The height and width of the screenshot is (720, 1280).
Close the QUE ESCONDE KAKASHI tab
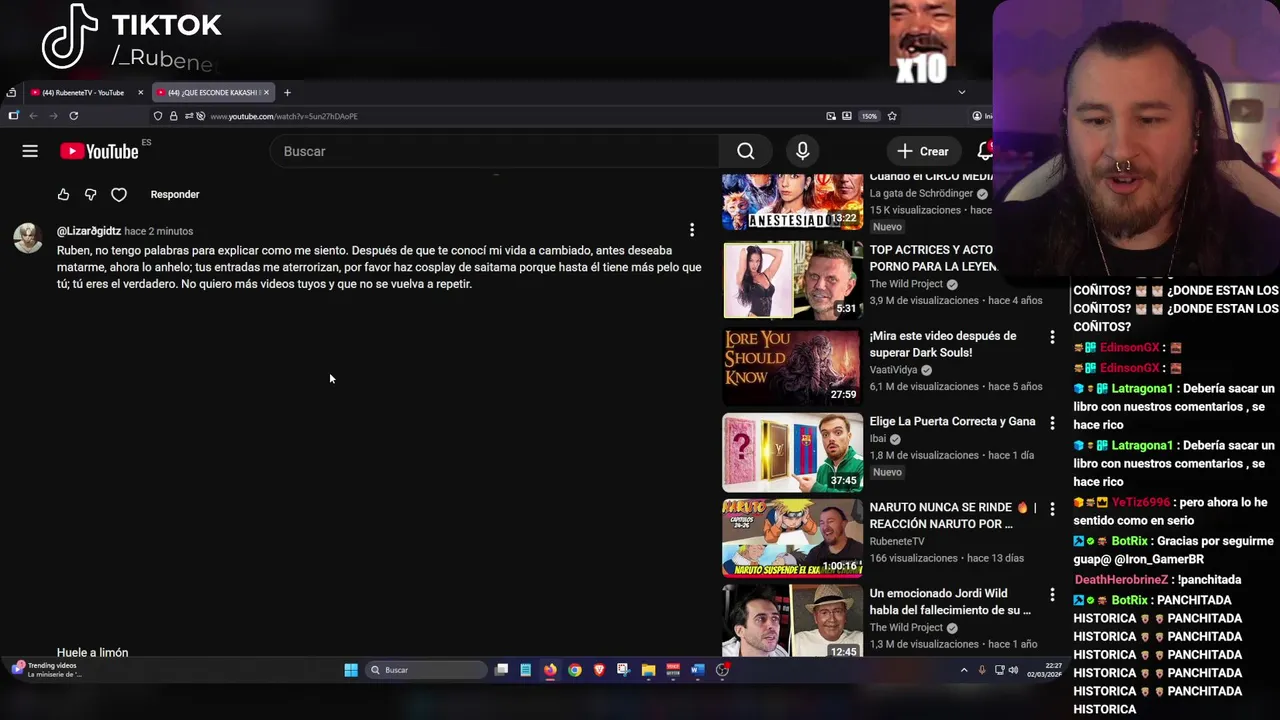(266, 92)
